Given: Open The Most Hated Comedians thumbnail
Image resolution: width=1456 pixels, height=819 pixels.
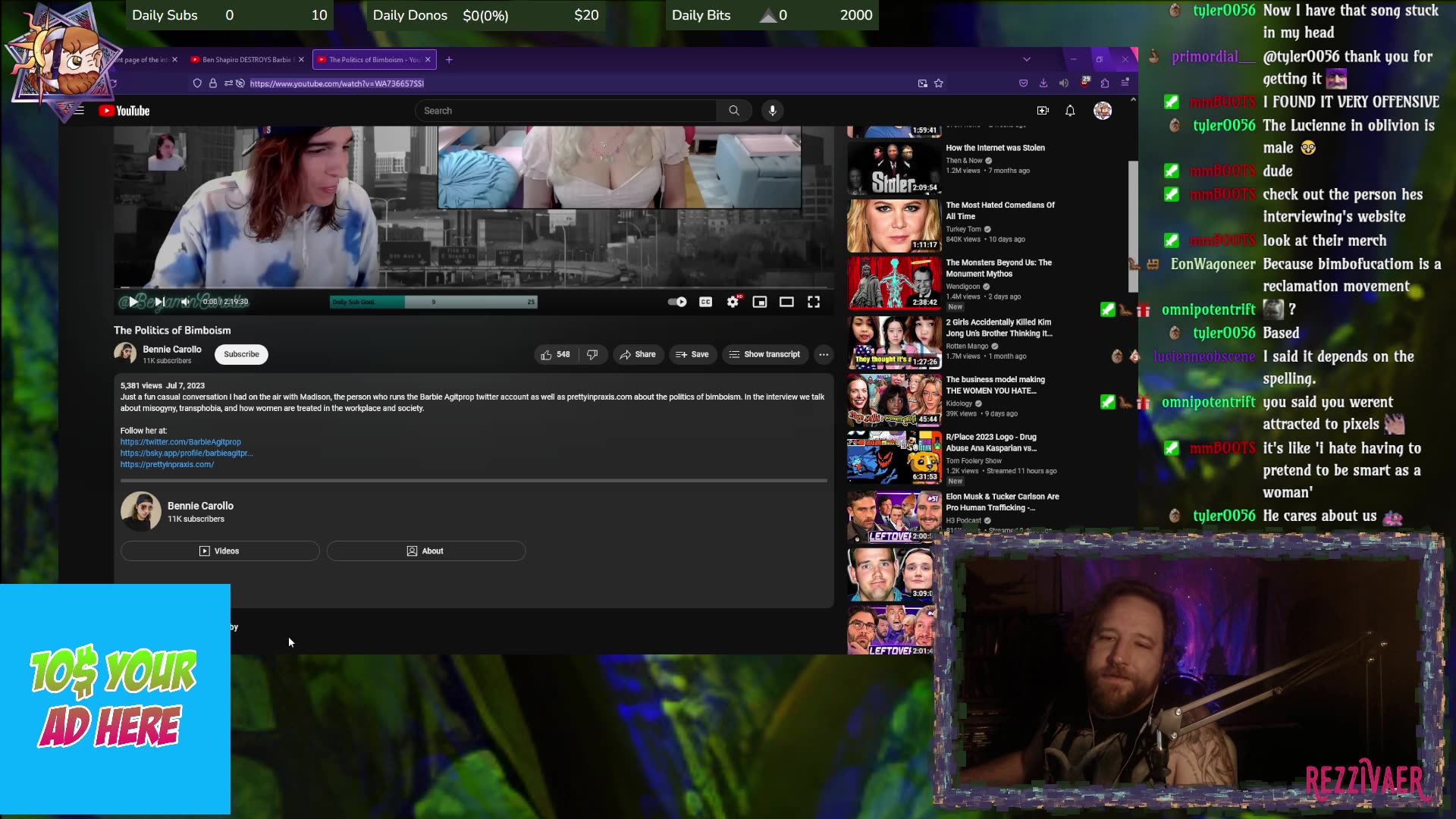Looking at the screenshot, I should [x=894, y=225].
